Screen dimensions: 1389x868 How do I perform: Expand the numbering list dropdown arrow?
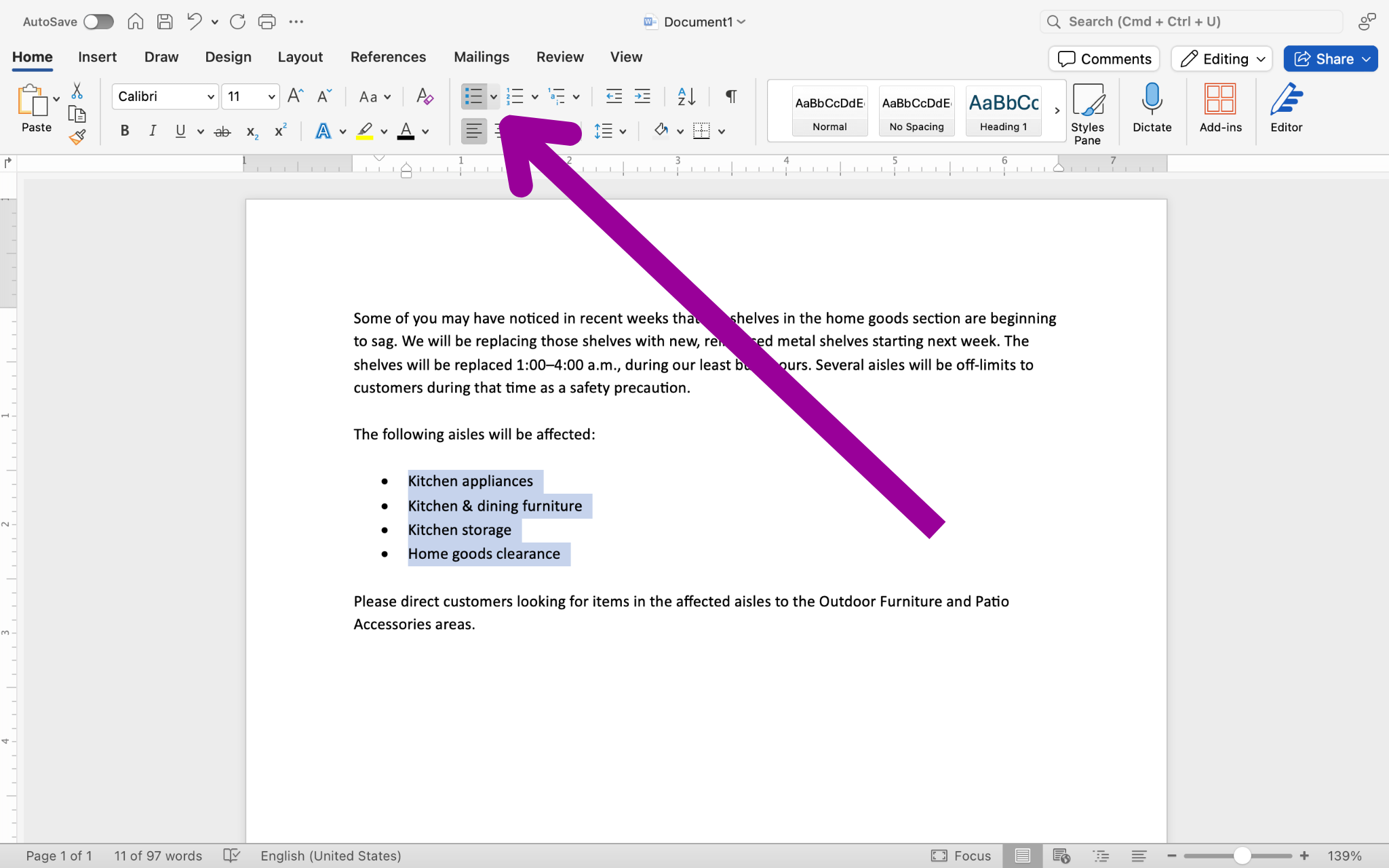point(534,97)
